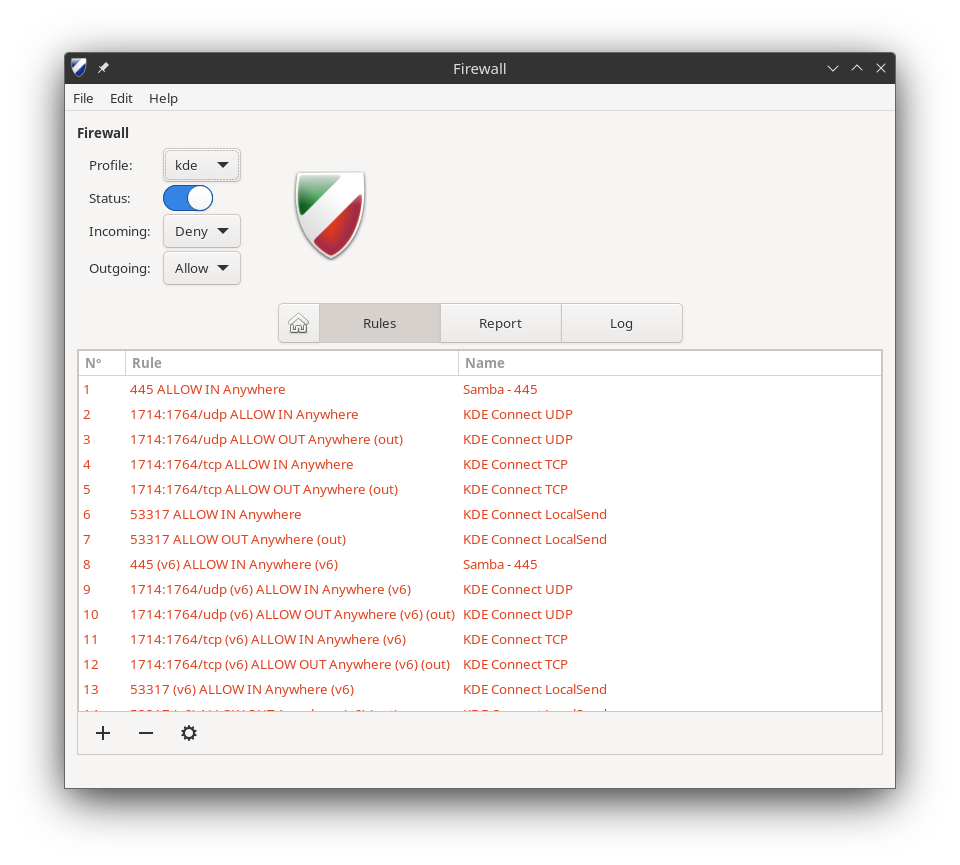The width and height of the screenshot is (960, 865).
Task: Open the Incoming policy dropdown
Action: click(201, 231)
